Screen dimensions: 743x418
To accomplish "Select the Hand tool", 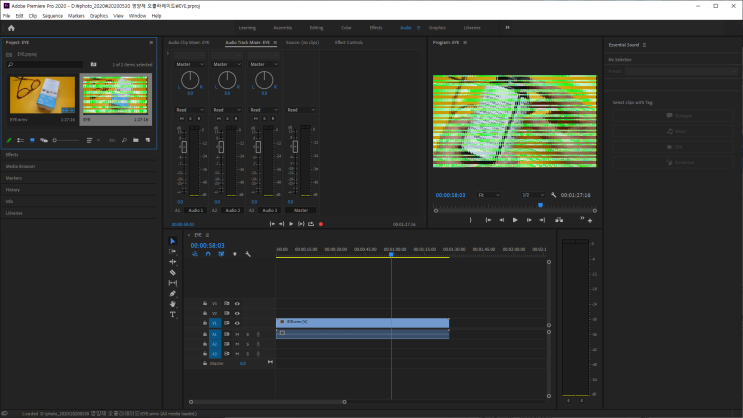I will (172, 304).
